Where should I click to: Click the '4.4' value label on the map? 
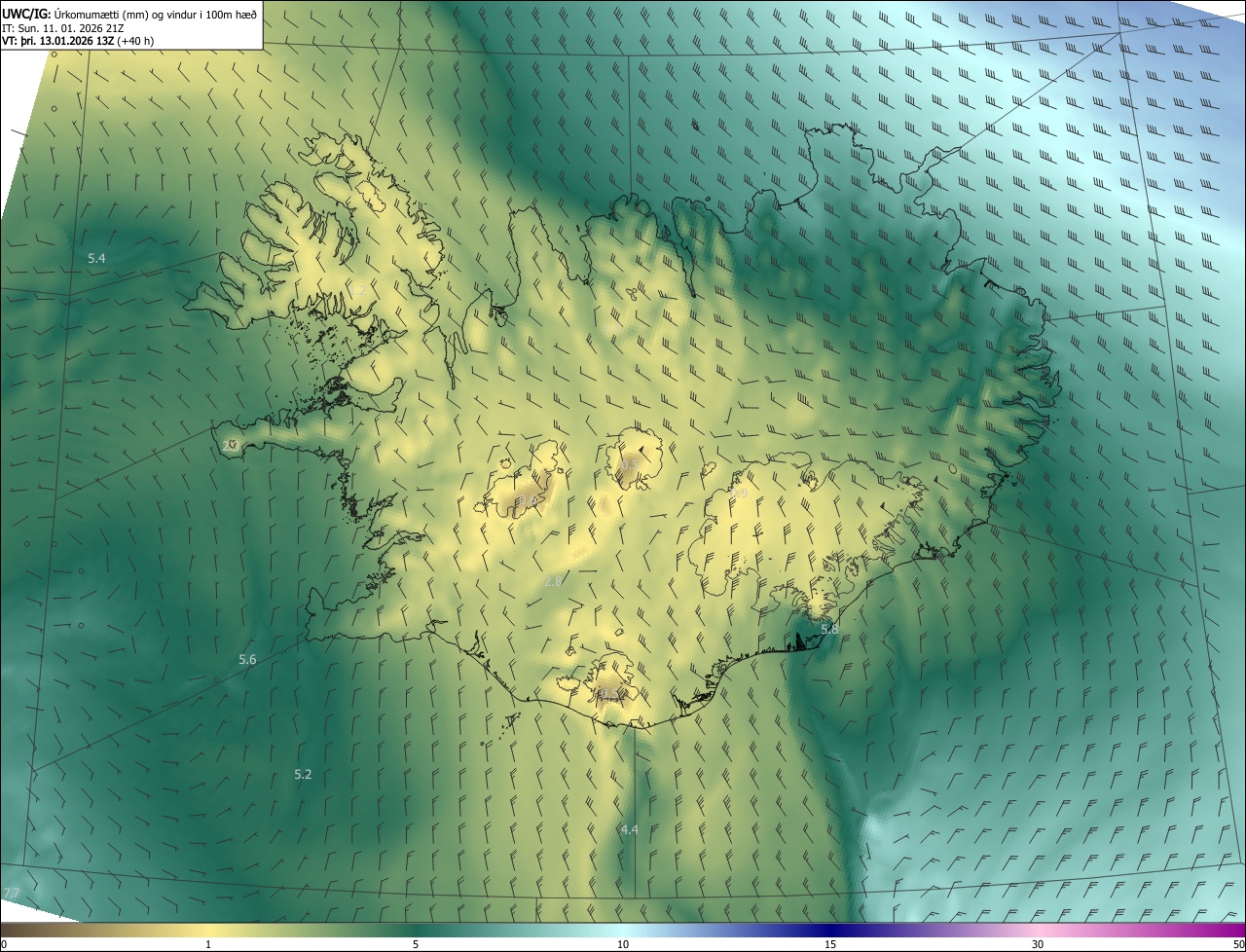click(629, 830)
